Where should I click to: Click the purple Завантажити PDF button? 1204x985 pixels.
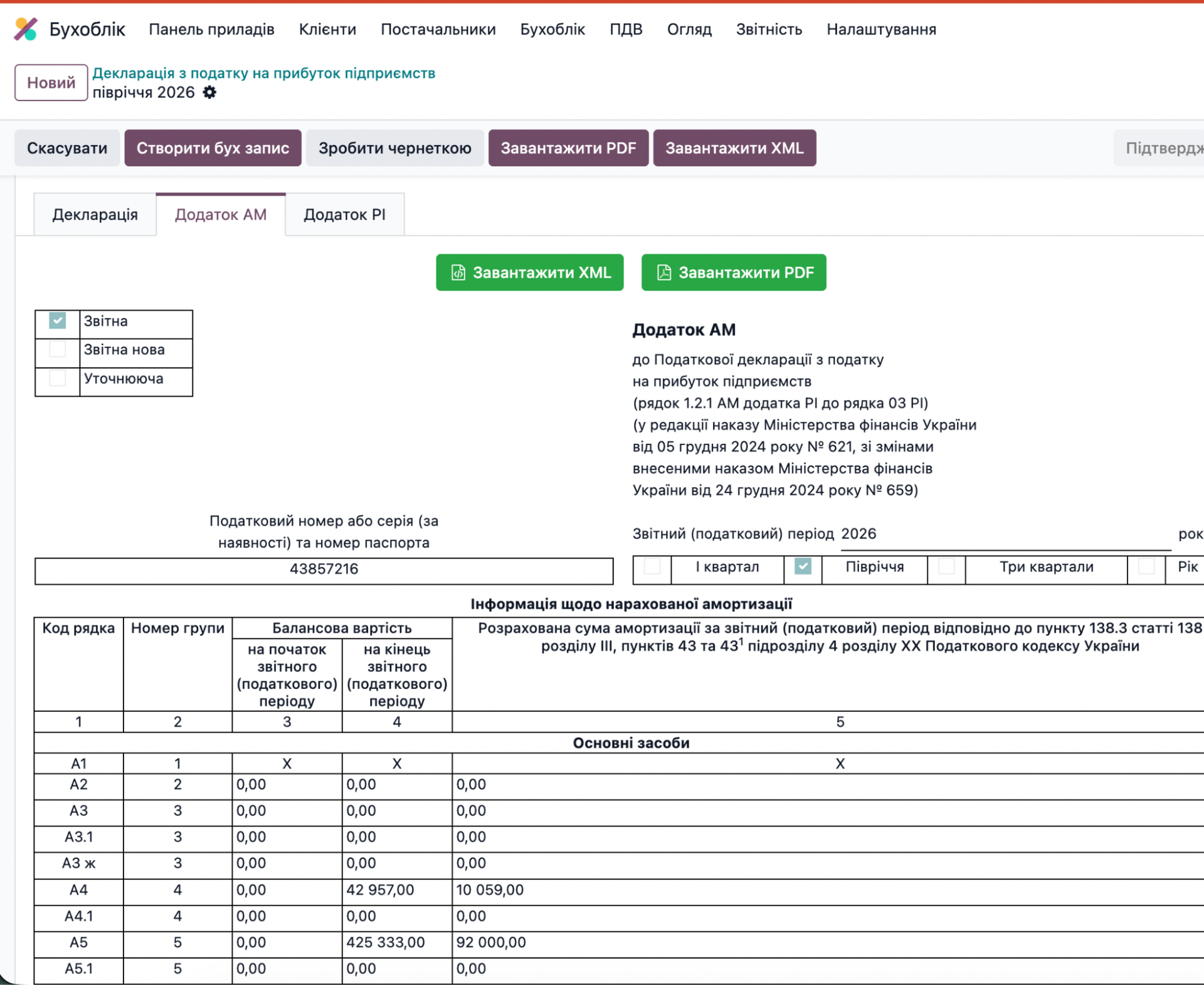click(568, 148)
